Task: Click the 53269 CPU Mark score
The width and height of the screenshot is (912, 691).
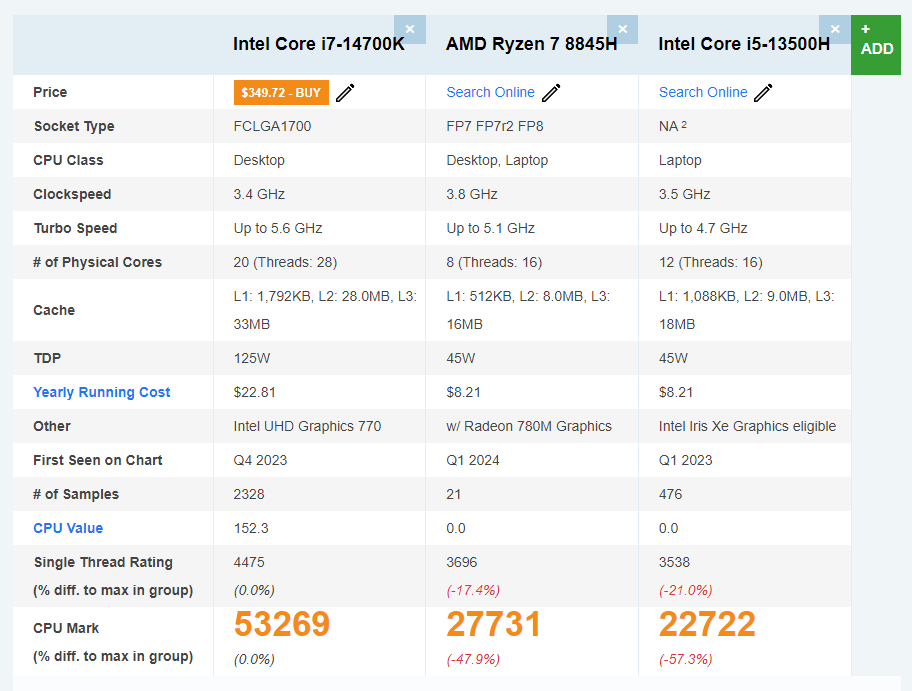Action: click(x=282, y=624)
